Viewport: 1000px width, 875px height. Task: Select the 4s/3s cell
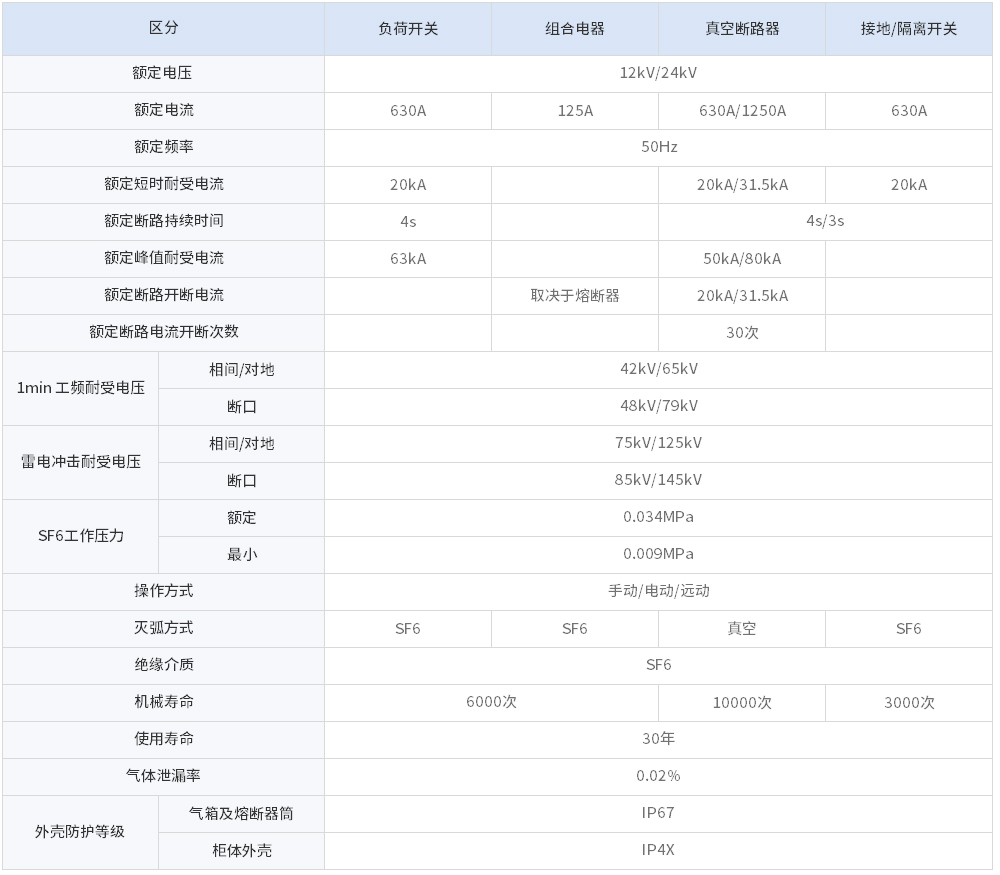tap(825, 221)
